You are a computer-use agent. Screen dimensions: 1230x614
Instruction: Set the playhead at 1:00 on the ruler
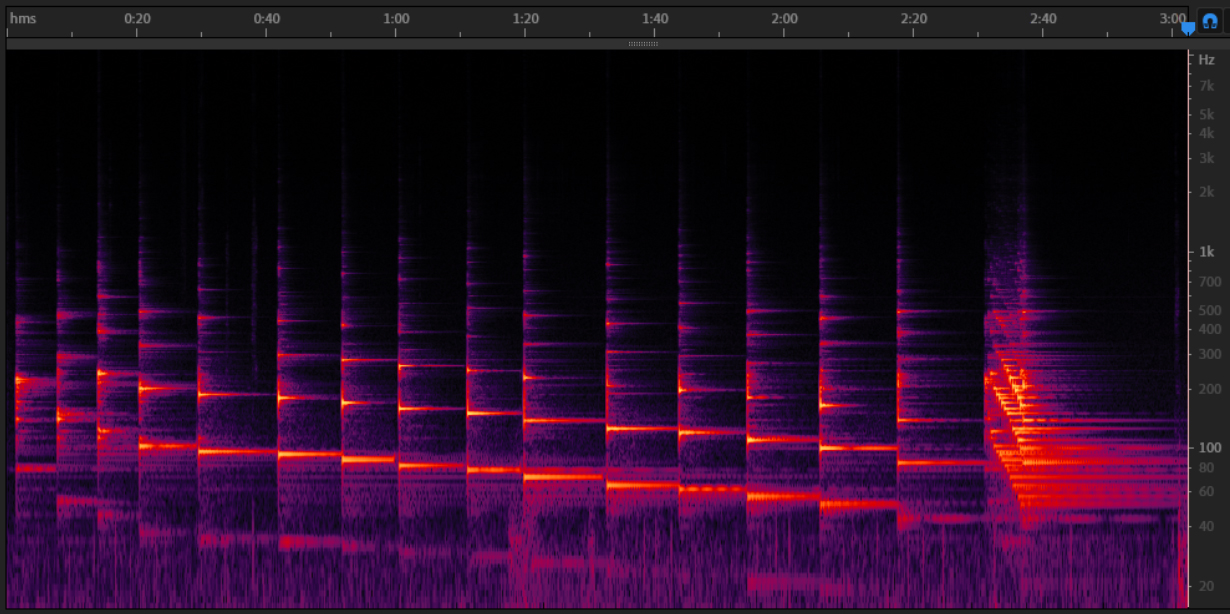tap(396, 19)
